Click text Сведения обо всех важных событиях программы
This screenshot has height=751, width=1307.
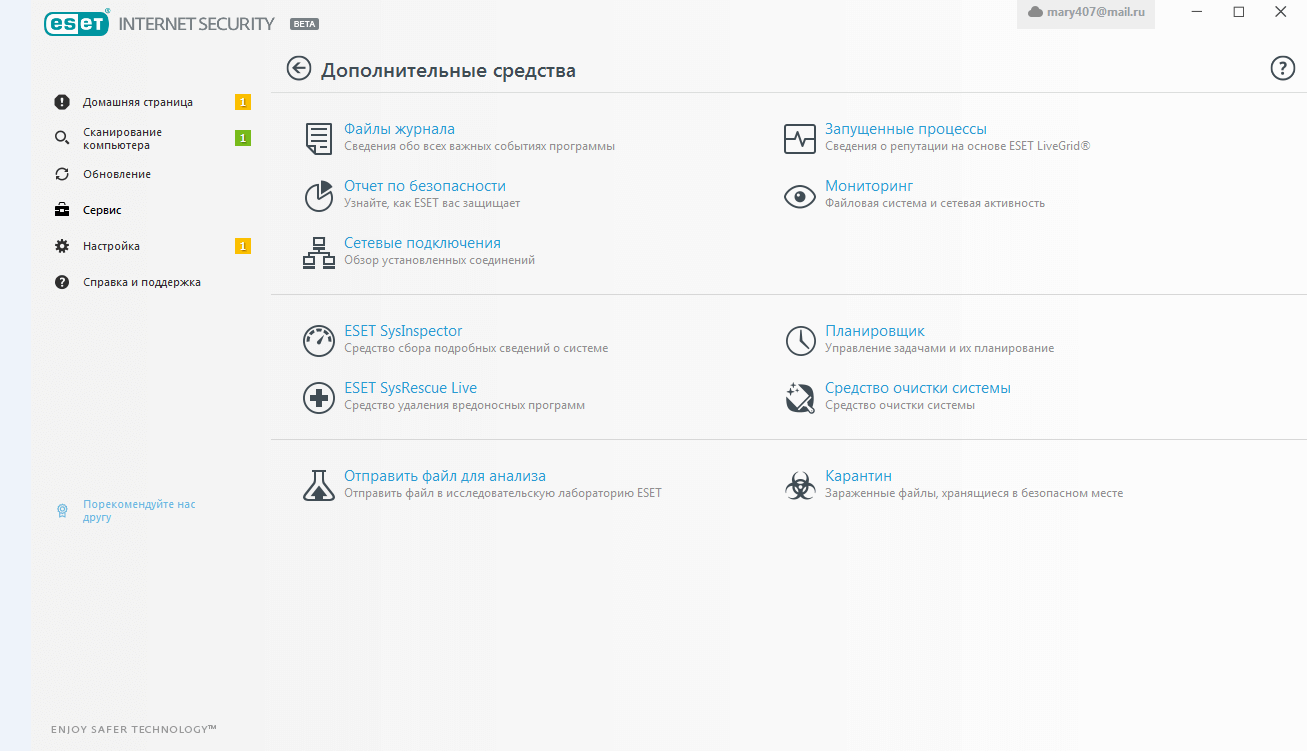click(479, 146)
